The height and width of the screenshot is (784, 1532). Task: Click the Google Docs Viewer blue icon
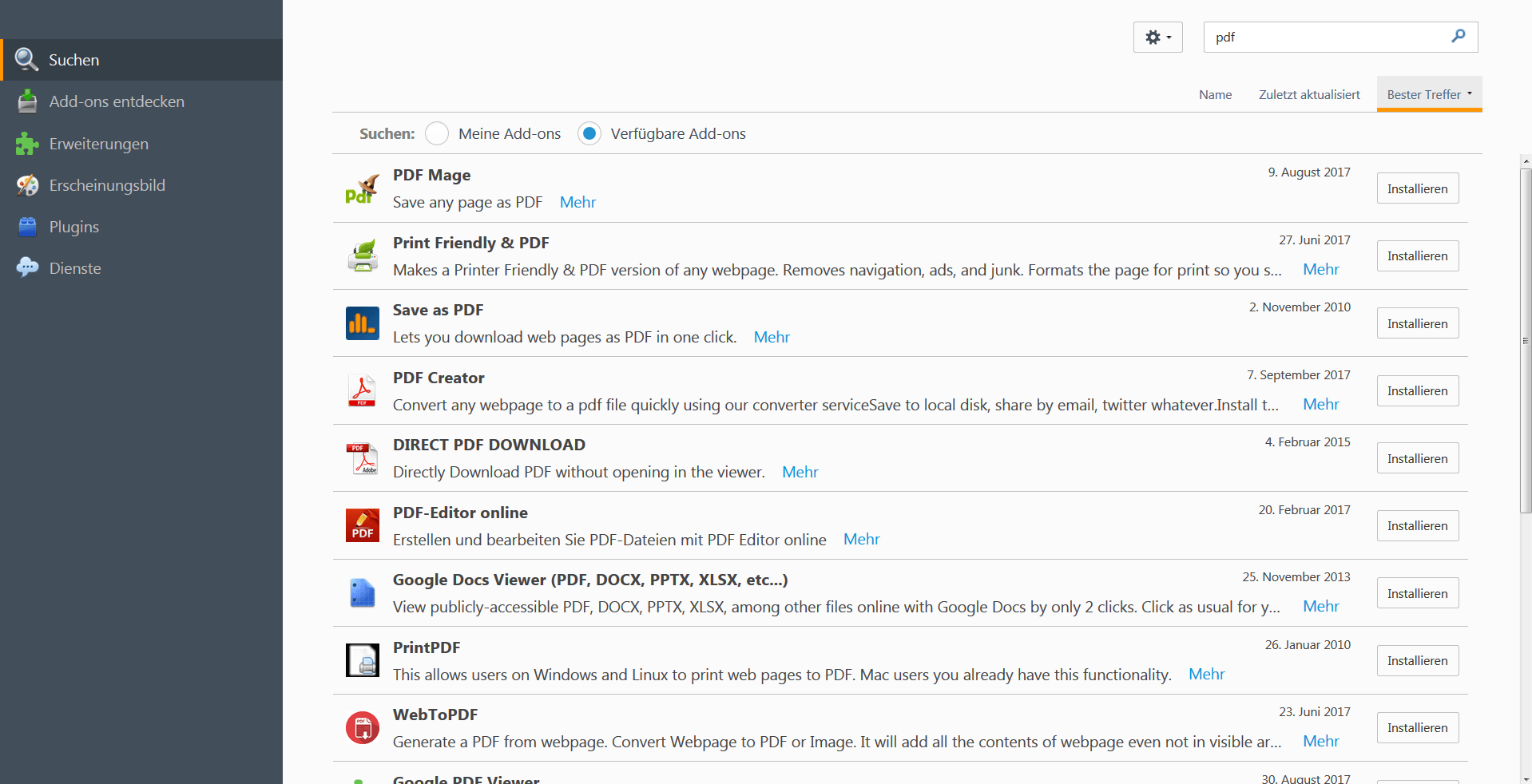coord(363,593)
